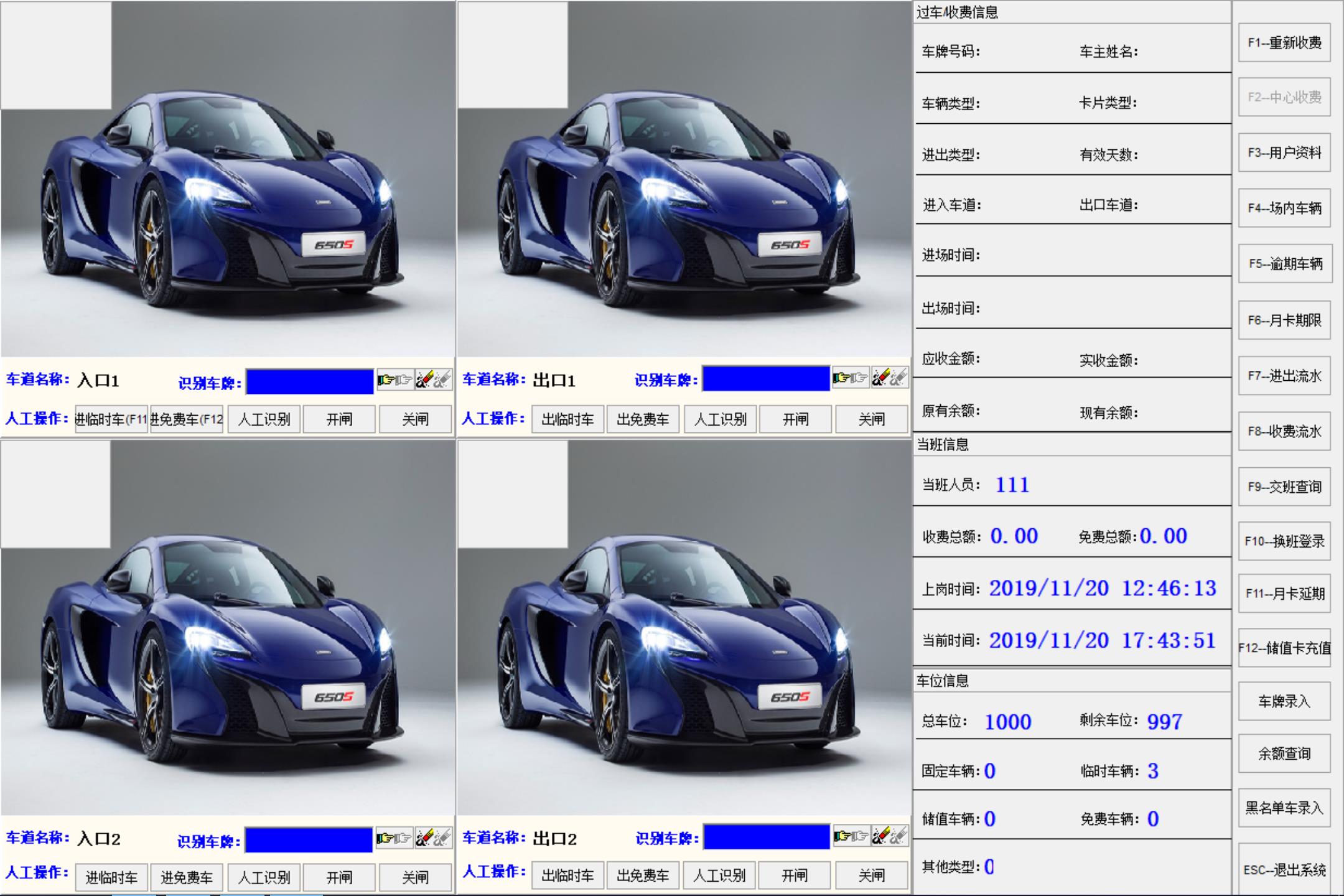Open 场内车辆 using the F4 button
Viewport: 1344px width, 896px height.
(1285, 208)
